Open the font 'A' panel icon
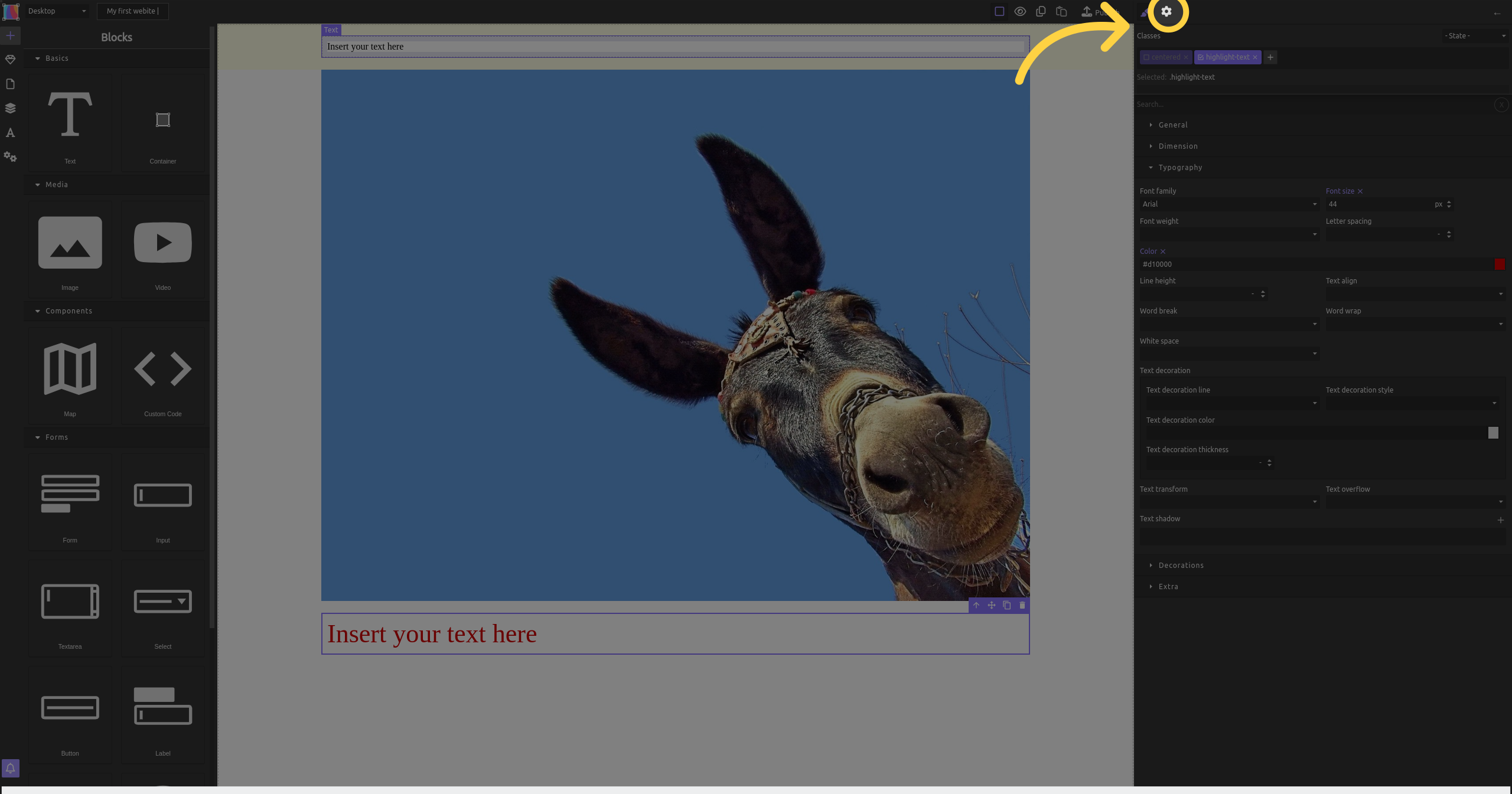Screen dimensions: 1512x794 (11, 133)
